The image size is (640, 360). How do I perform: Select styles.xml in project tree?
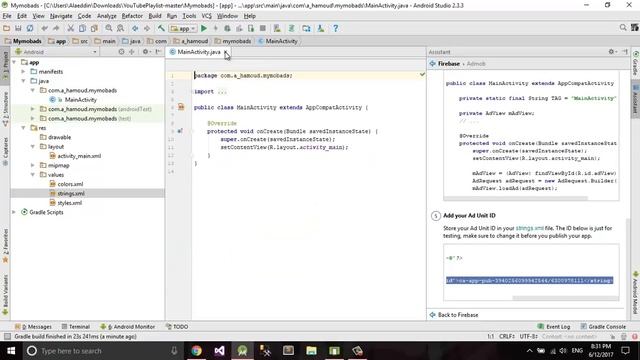tap(69, 203)
